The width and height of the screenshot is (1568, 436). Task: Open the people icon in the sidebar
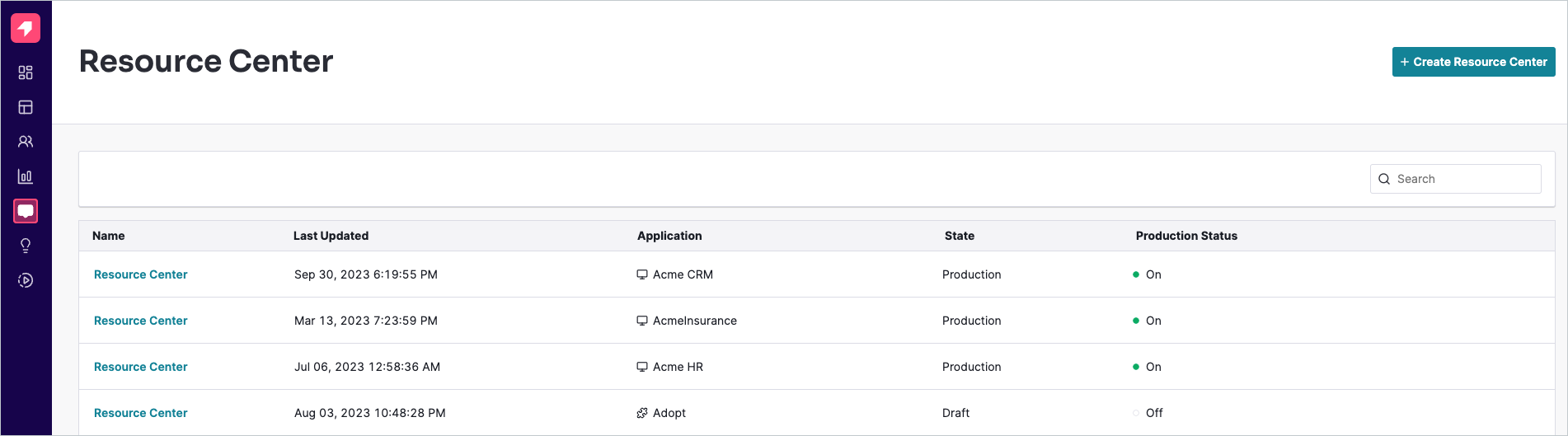tap(26, 142)
